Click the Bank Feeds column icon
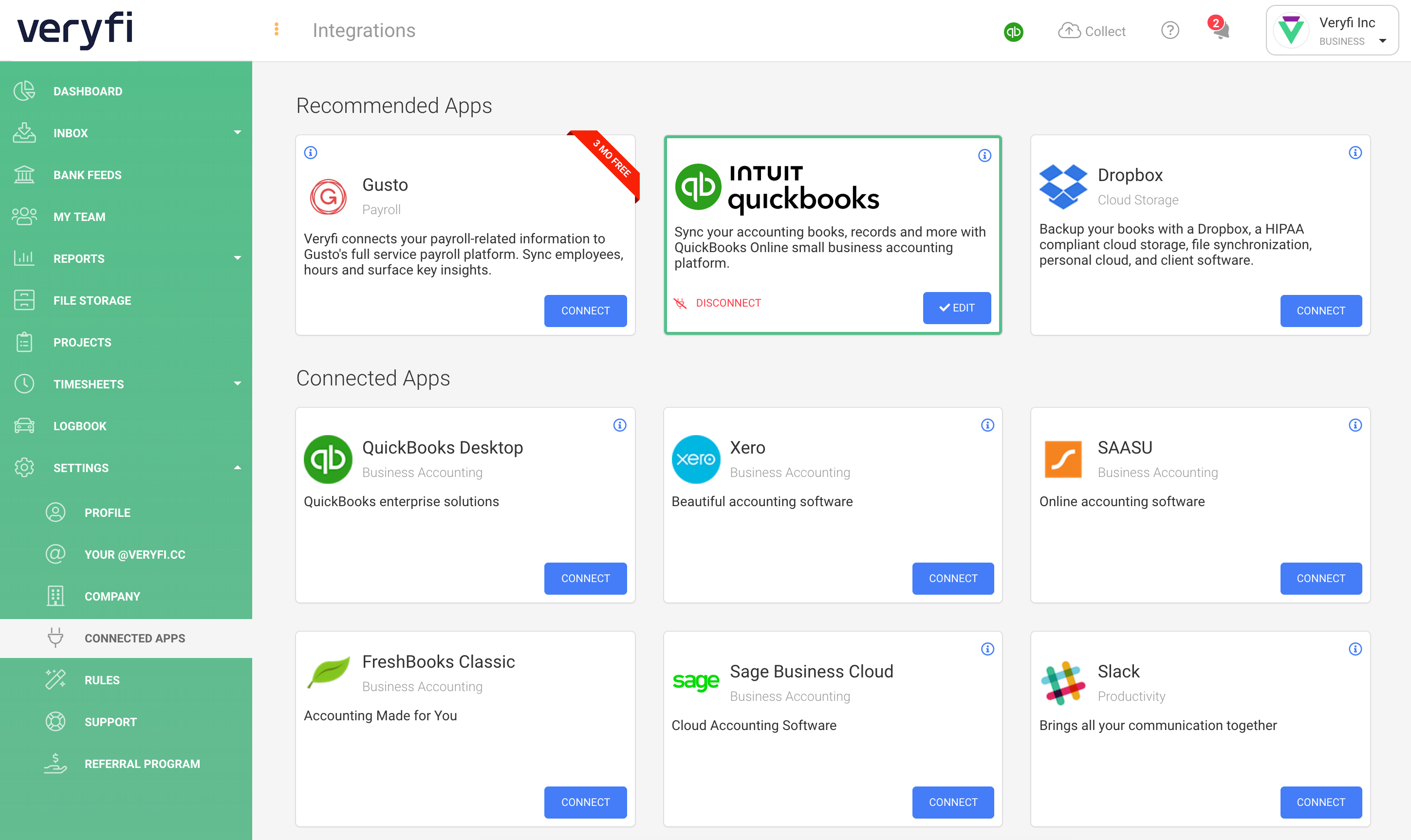 tap(24, 174)
